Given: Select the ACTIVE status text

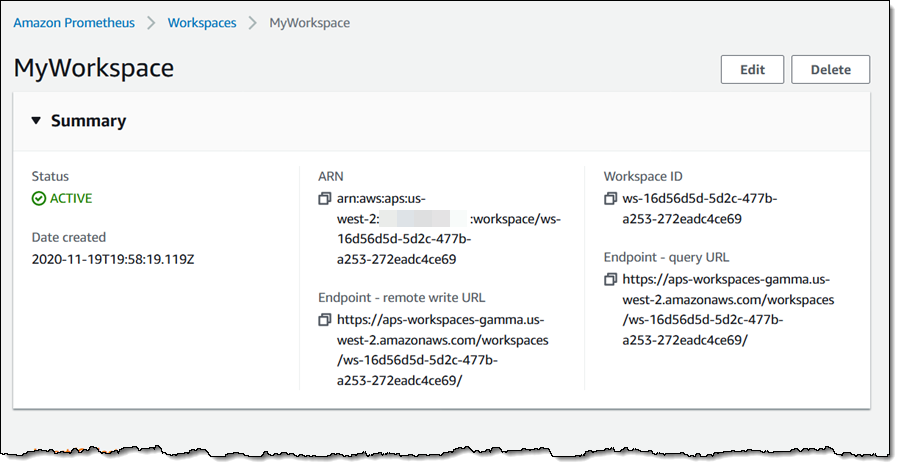Looking at the screenshot, I should (x=71, y=199).
